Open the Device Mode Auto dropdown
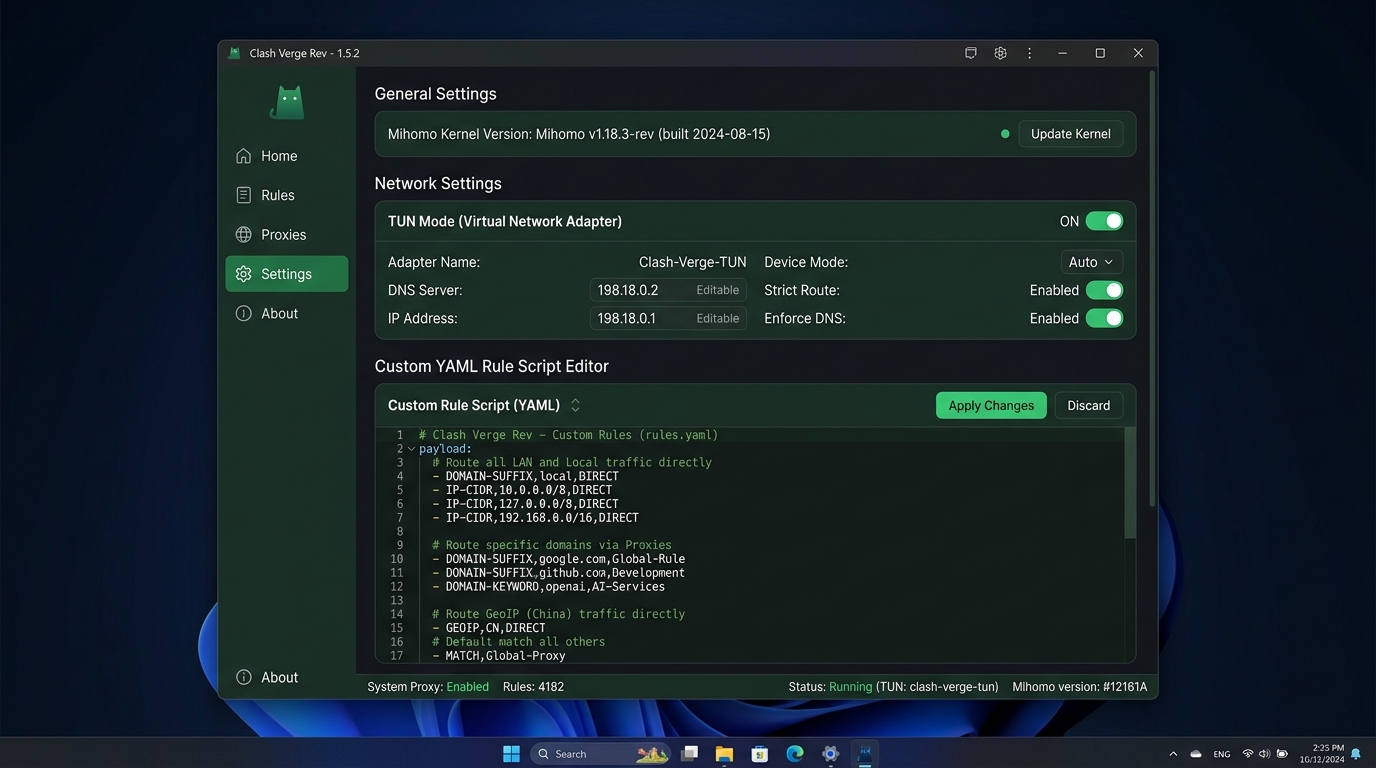The height and width of the screenshot is (768, 1376). [1091, 262]
